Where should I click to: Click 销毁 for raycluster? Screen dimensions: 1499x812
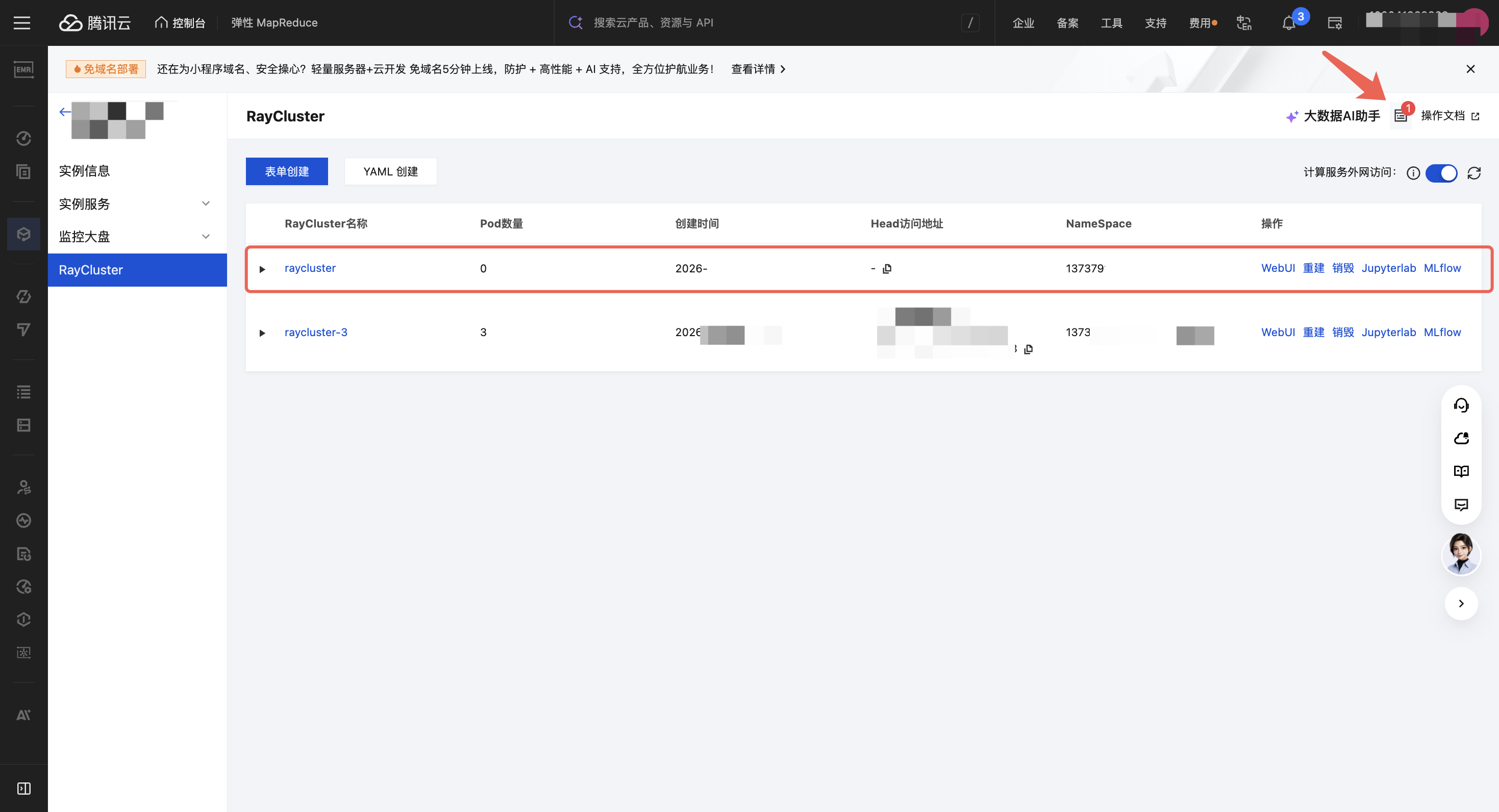[x=1343, y=268]
